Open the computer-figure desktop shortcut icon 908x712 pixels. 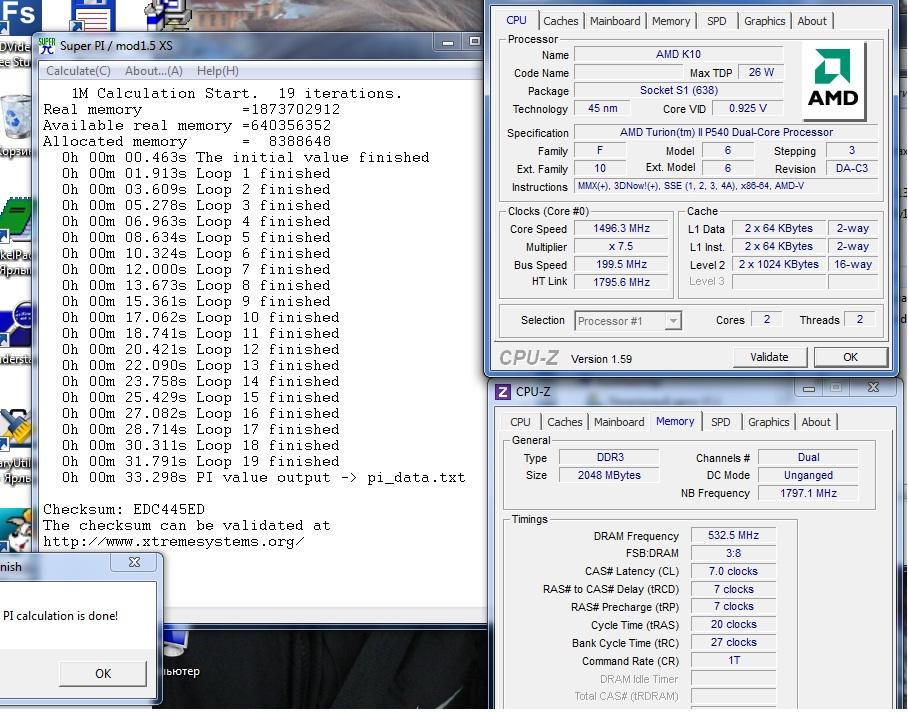pos(168,16)
